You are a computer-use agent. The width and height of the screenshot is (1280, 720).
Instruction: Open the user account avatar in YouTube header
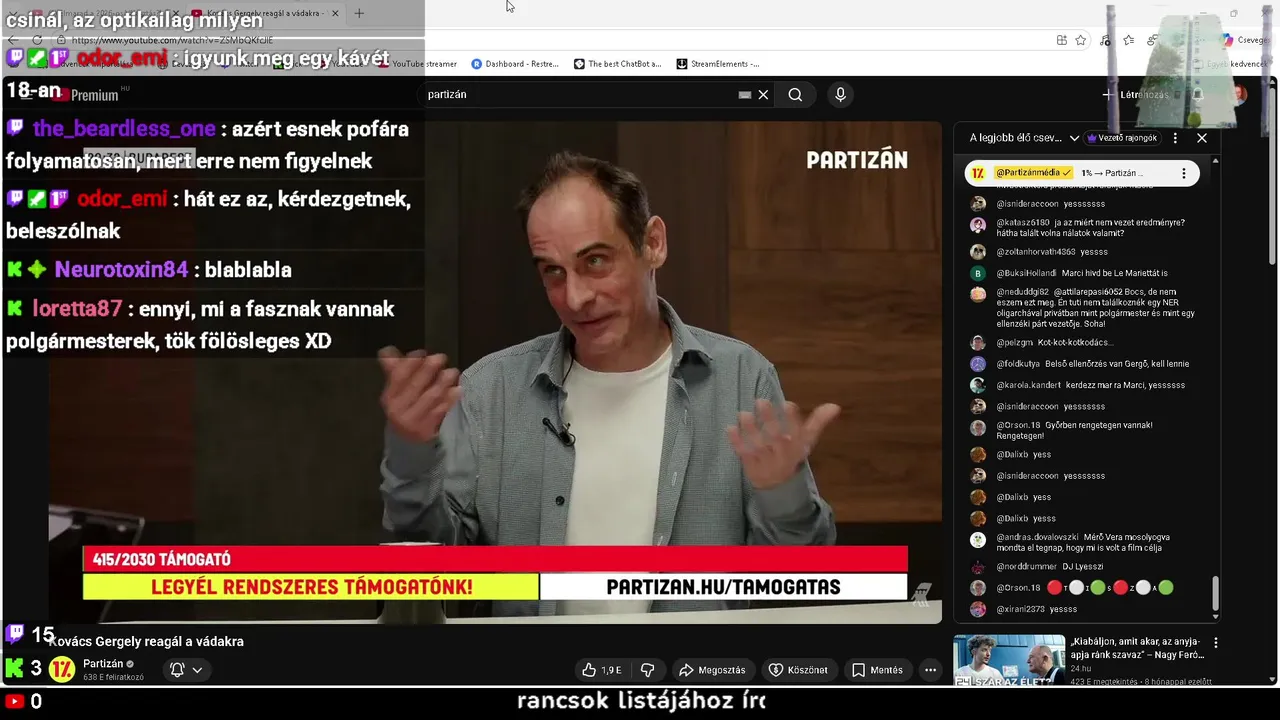(x=1238, y=95)
